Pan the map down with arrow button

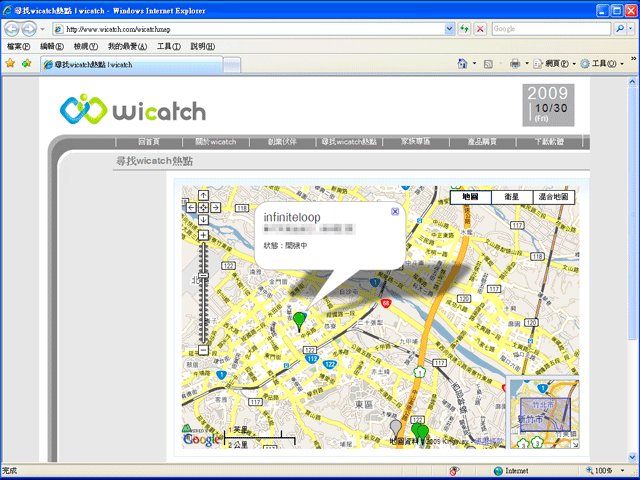pyautogui.click(x=203, y=220)
